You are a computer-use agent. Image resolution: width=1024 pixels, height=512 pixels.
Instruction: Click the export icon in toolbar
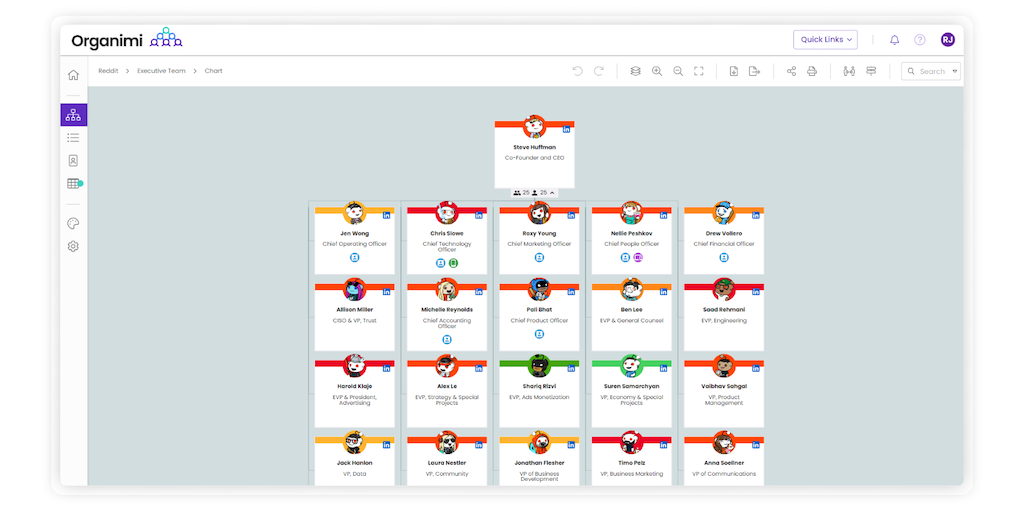(754, 71)
